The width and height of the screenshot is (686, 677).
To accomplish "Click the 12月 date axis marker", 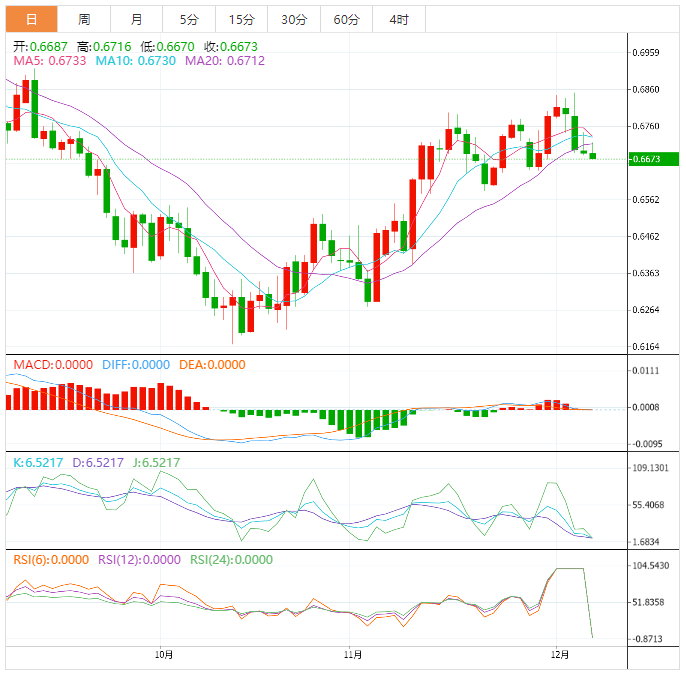I will pos(560,656).
